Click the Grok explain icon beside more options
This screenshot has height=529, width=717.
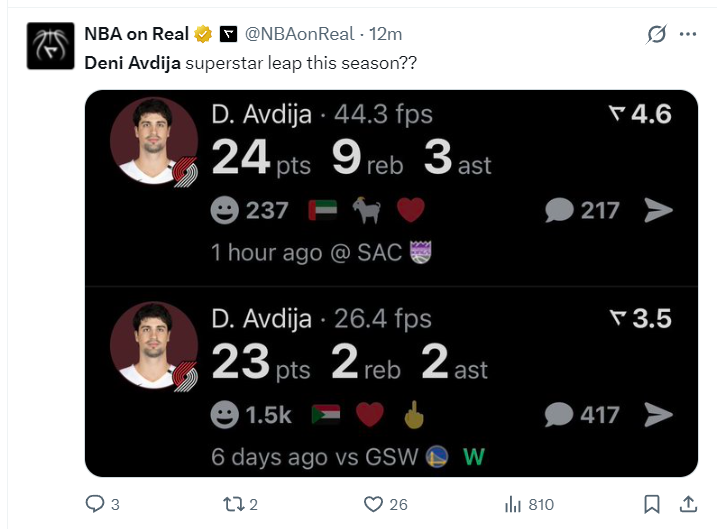(657, 34)
